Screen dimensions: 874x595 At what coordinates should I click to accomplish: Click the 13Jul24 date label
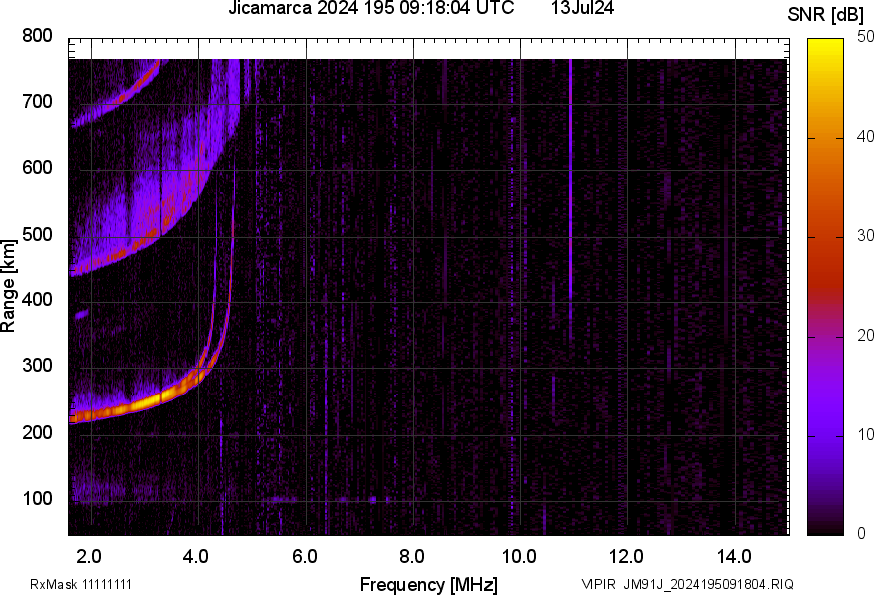[x=583, y=9]
